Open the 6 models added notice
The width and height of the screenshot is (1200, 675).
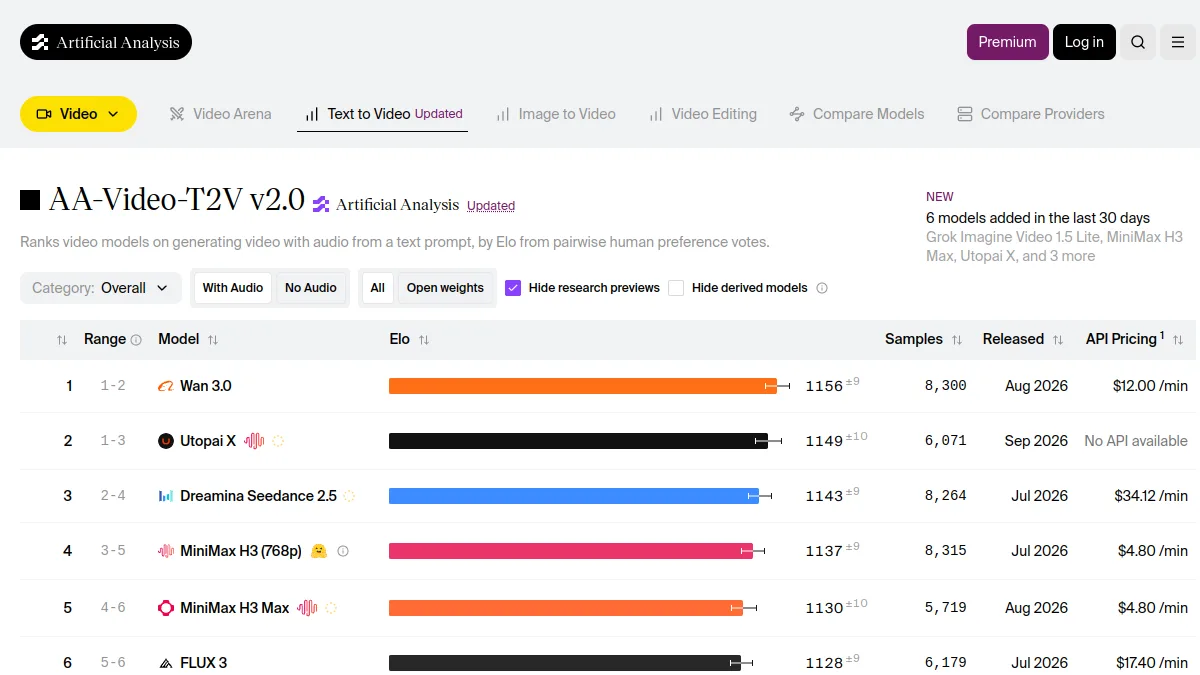(x=1038, y=218)
